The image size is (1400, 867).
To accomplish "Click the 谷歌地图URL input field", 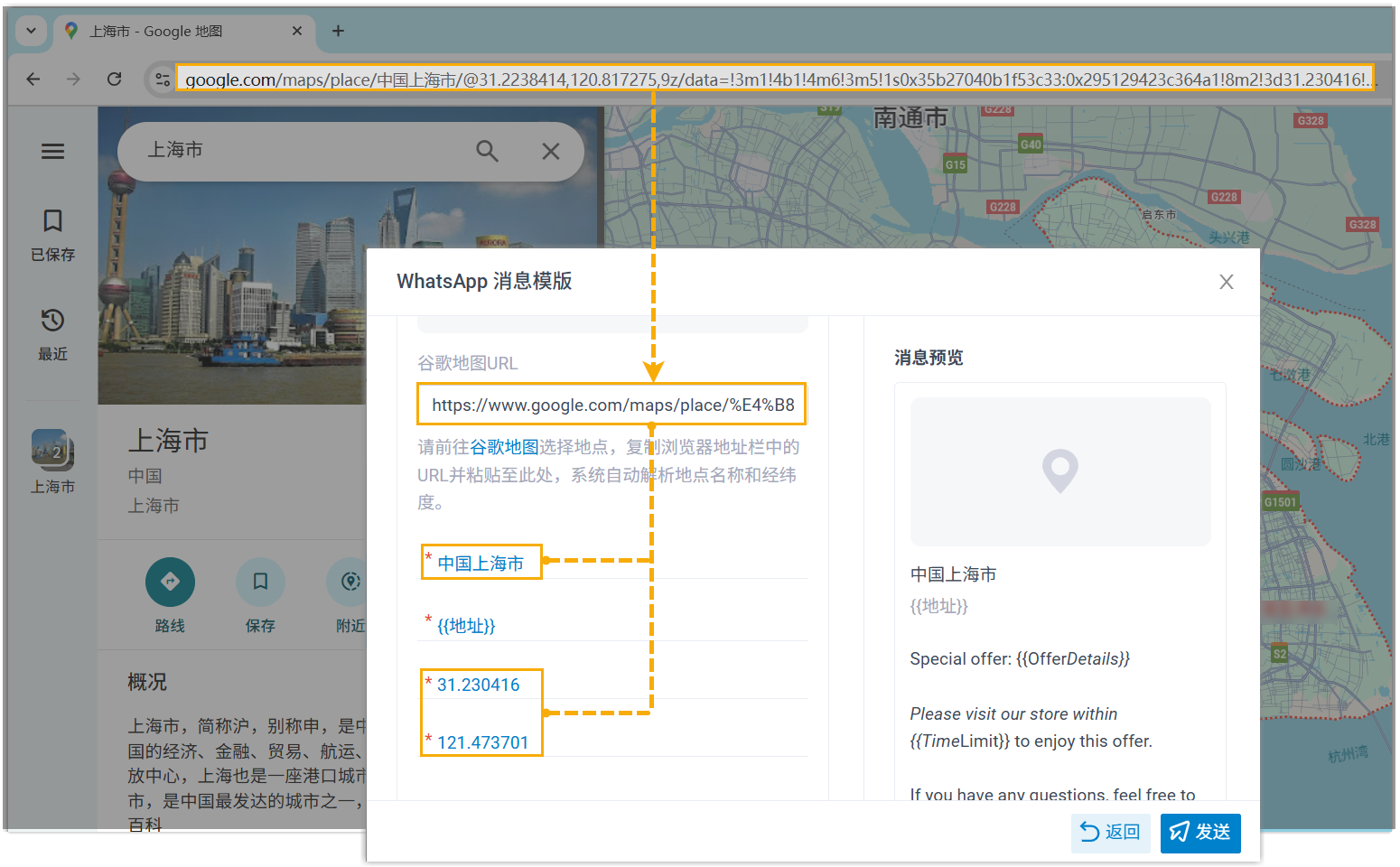I will click(x=611, y=405).
